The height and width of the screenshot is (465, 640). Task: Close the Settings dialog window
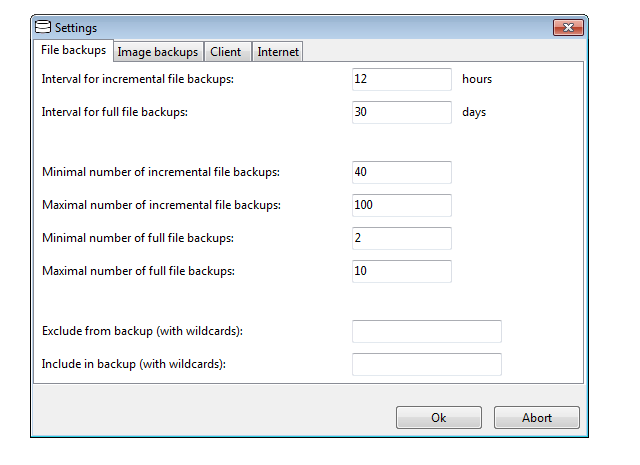pos(566,28)
